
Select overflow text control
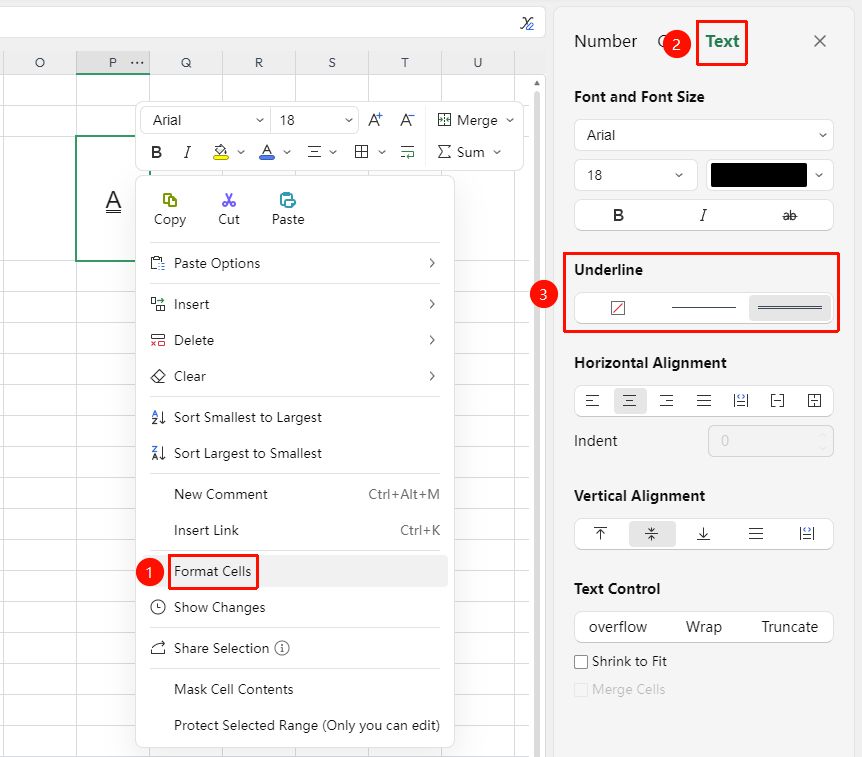point(617,627)
